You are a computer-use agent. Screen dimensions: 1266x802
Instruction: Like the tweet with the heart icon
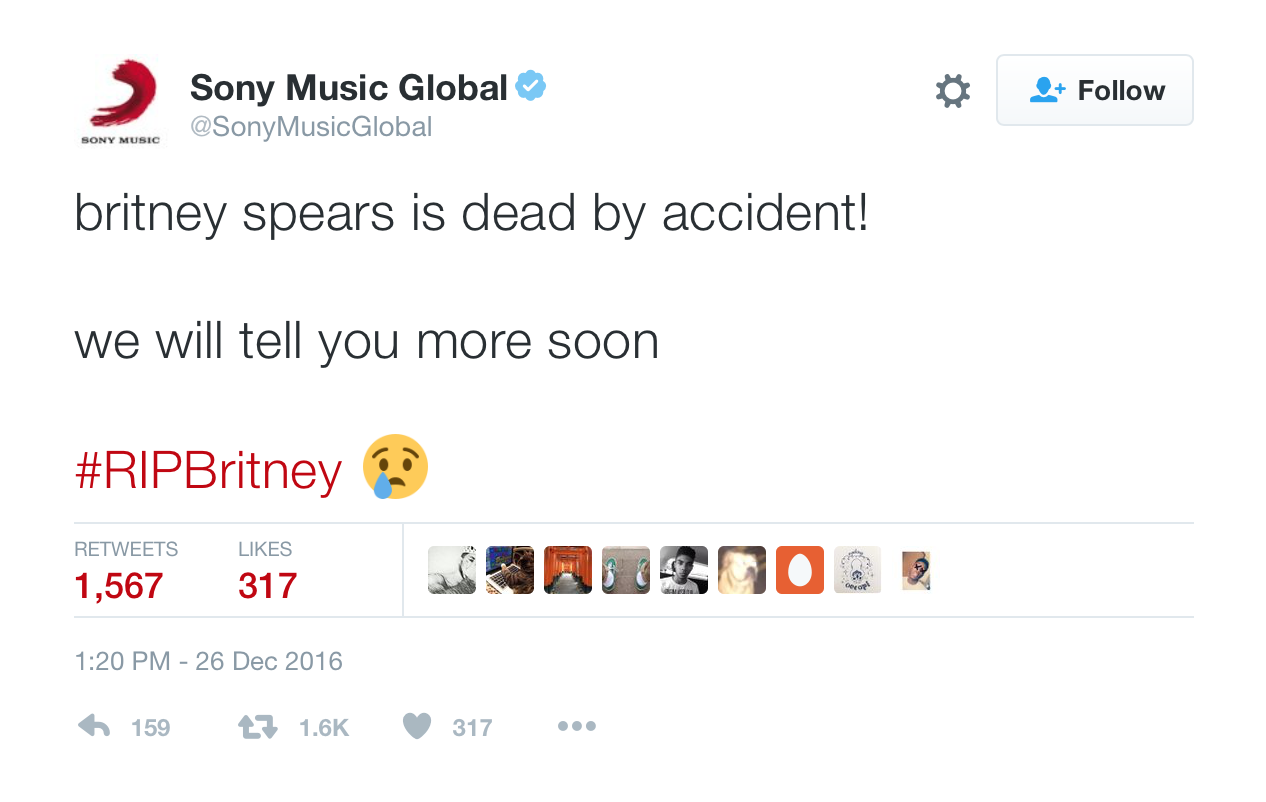[416, 726]
